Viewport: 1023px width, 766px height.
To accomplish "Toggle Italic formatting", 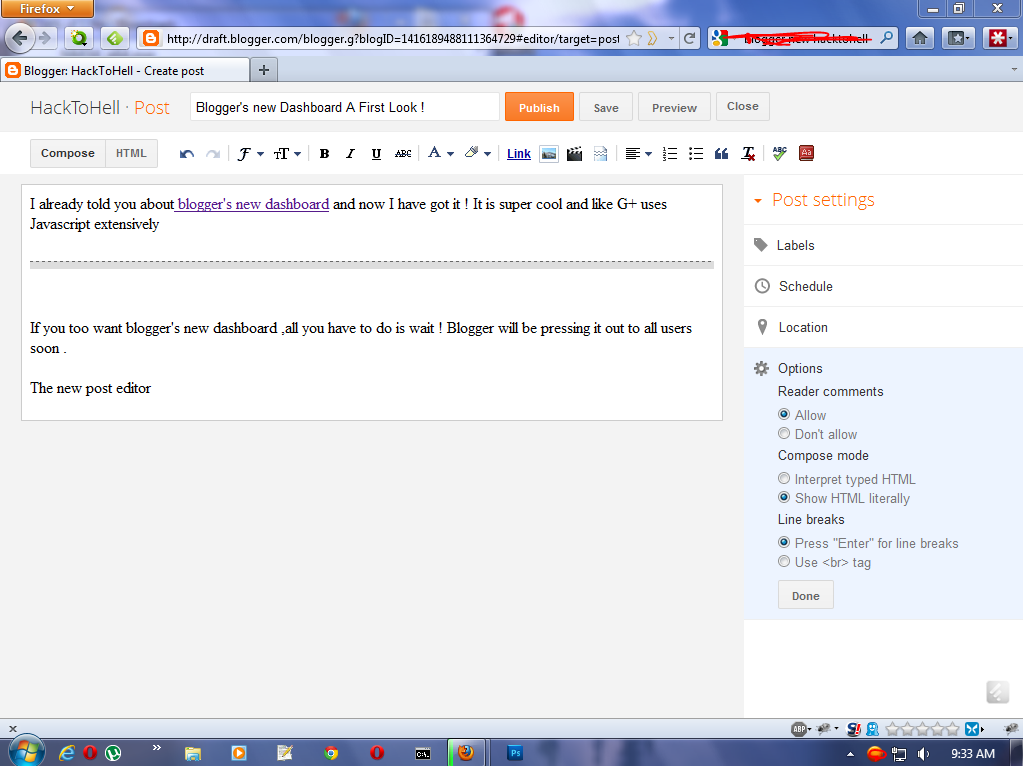I will tap(350, 154).
